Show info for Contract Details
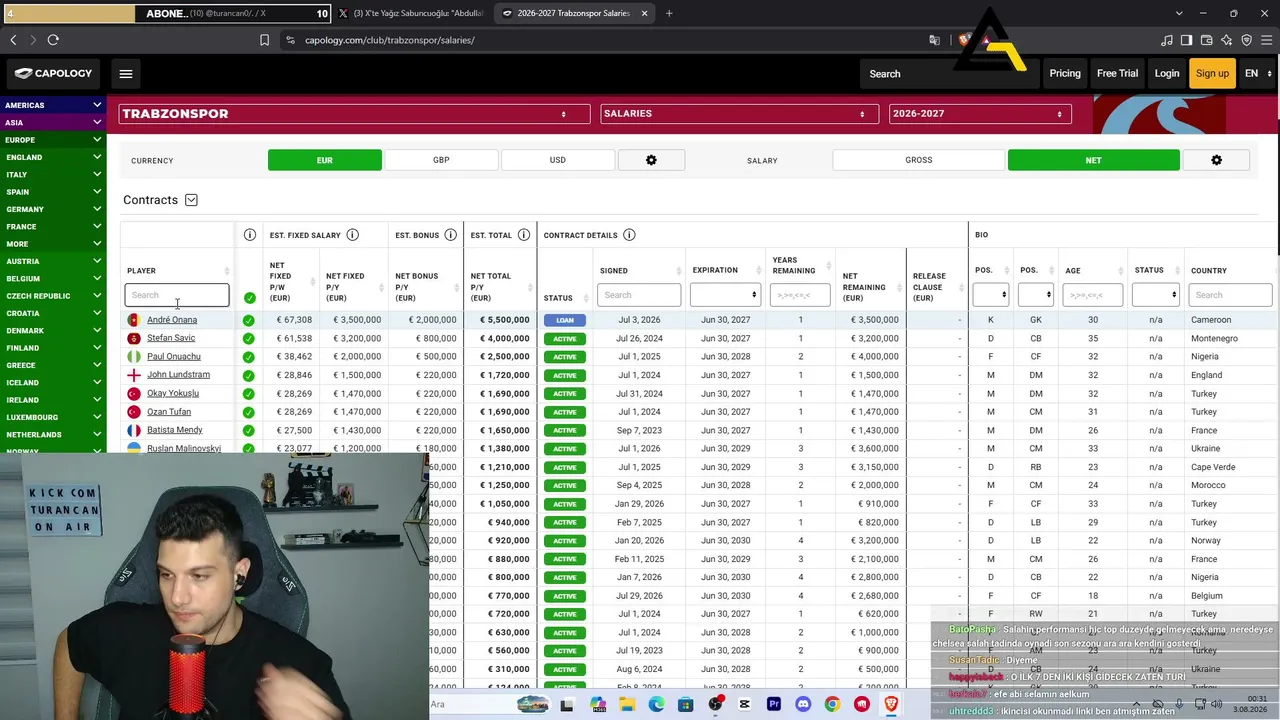Screen dimensions: 1280x720 tap(629, 235)
